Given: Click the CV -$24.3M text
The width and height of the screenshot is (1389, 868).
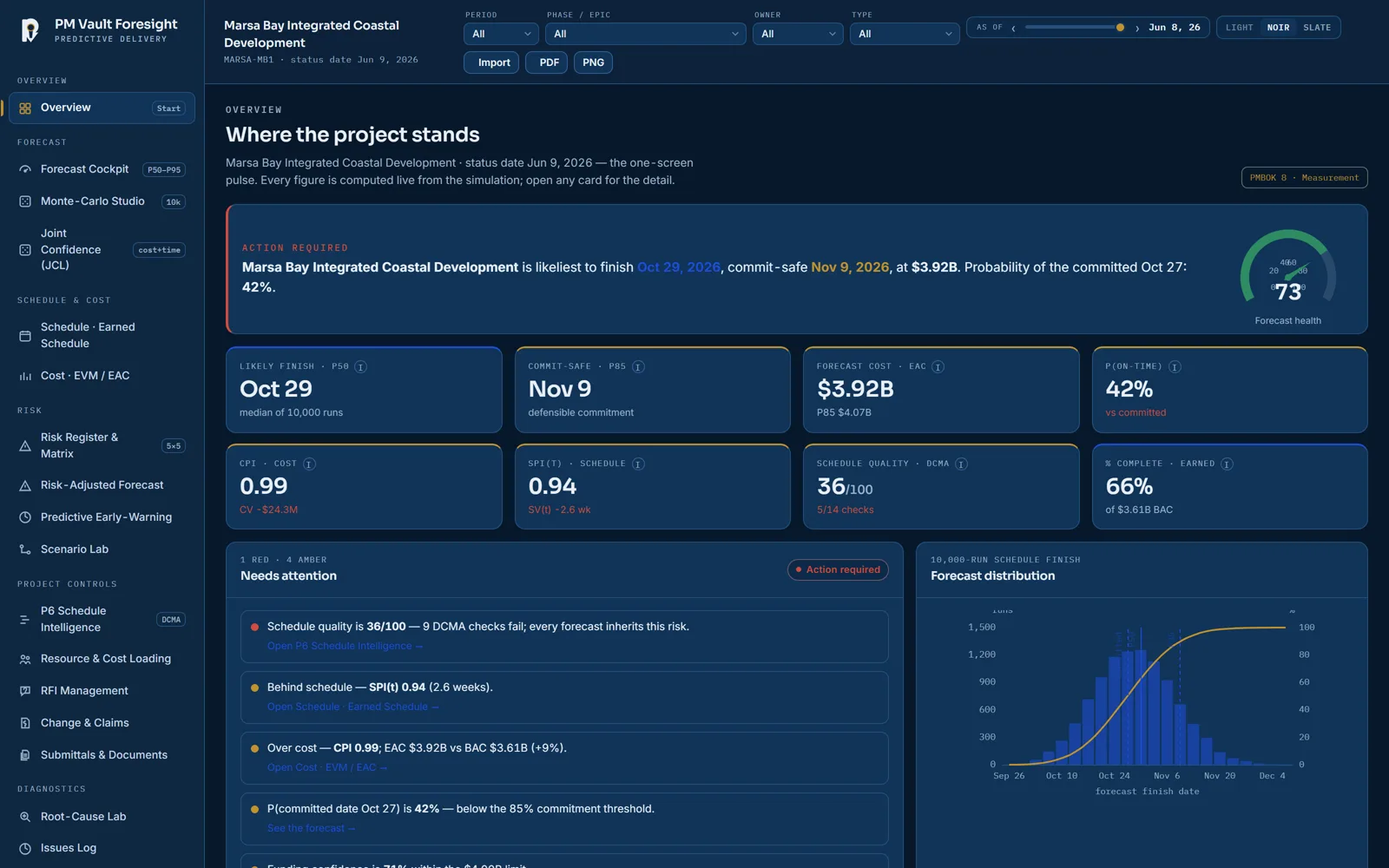Looking at the screenshot, I should pyautogui.click(x=268, y=510).
